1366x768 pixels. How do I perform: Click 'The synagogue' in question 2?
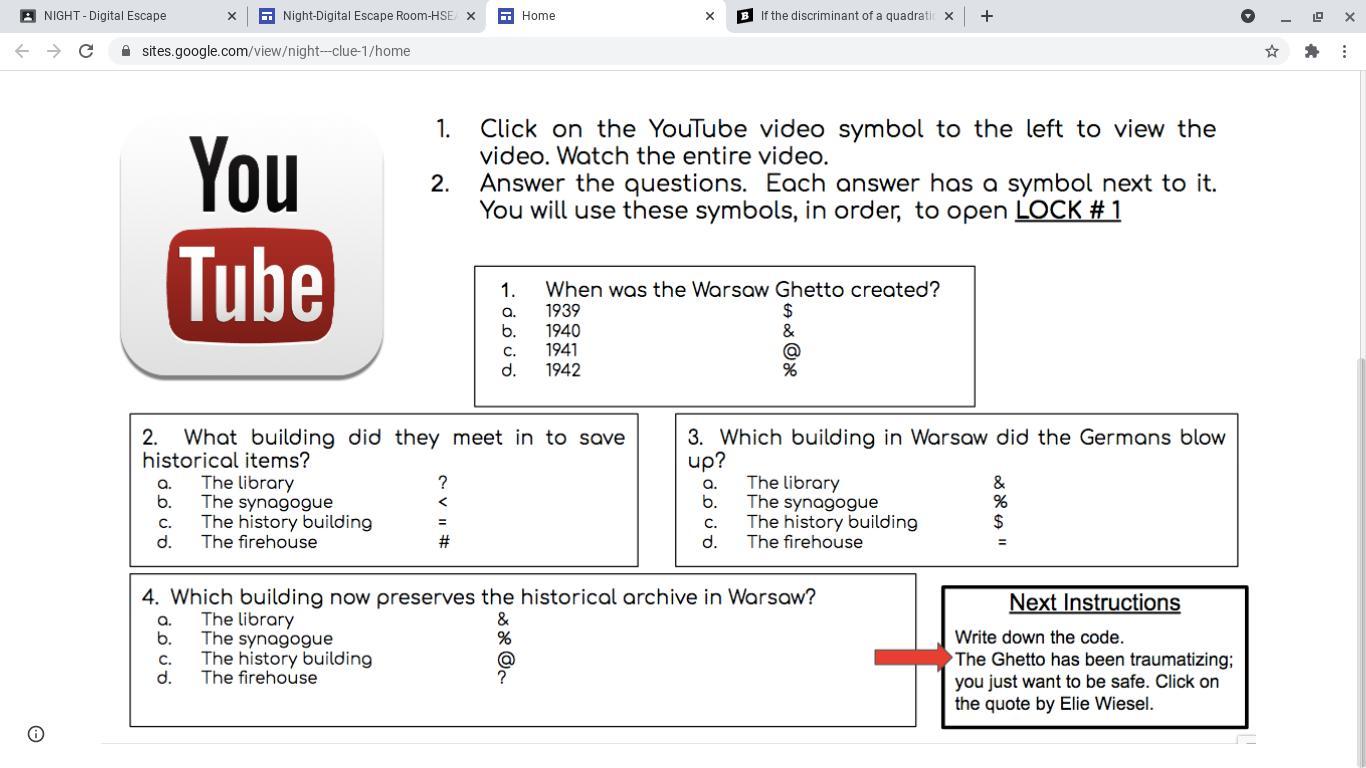[x=267, y=502]
